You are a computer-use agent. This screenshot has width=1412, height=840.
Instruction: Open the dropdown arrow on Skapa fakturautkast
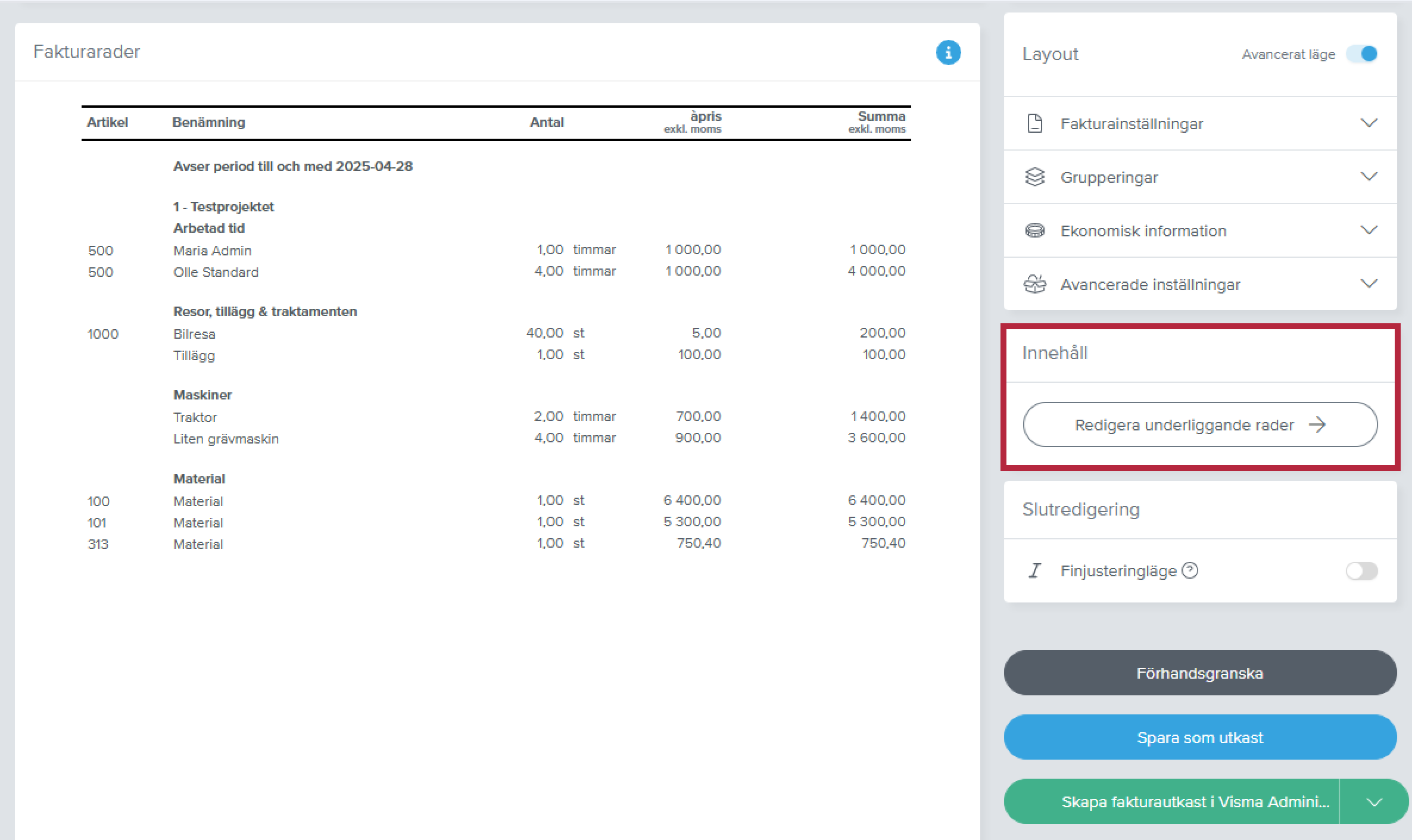(x=1374, y=801)
